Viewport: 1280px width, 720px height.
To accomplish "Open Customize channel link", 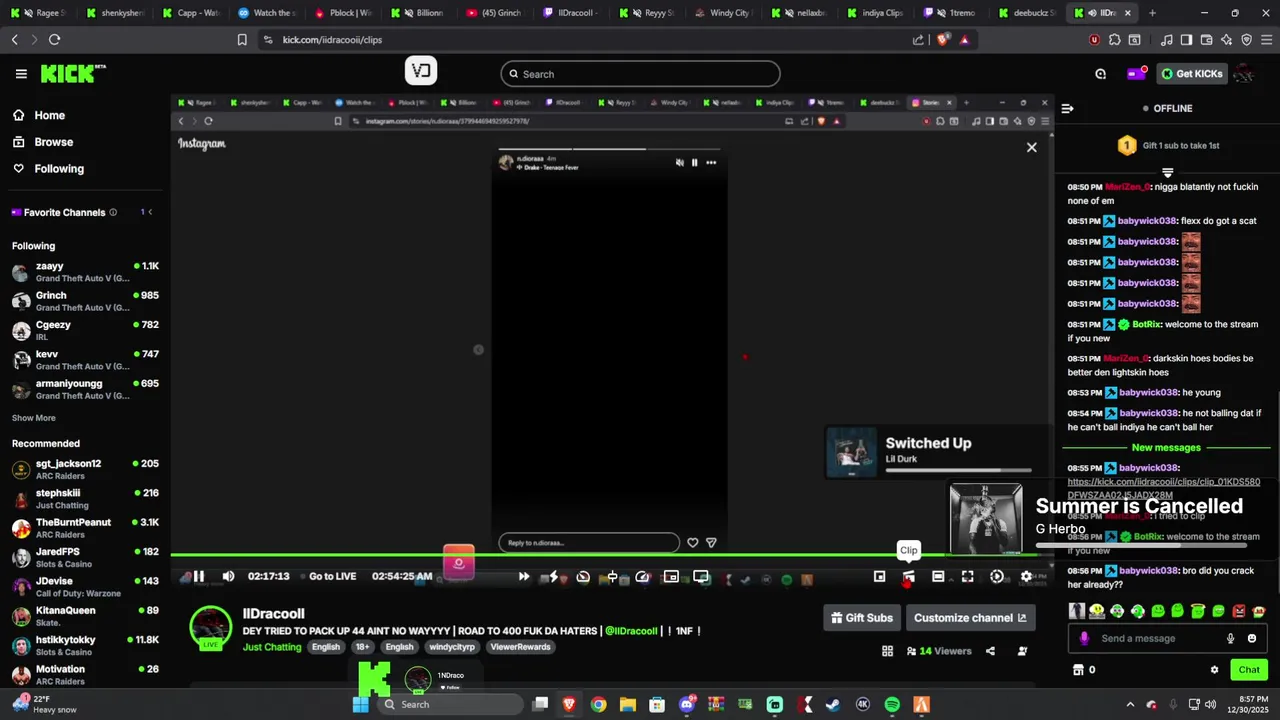I will pyautogui.click(x=970, y=618).
